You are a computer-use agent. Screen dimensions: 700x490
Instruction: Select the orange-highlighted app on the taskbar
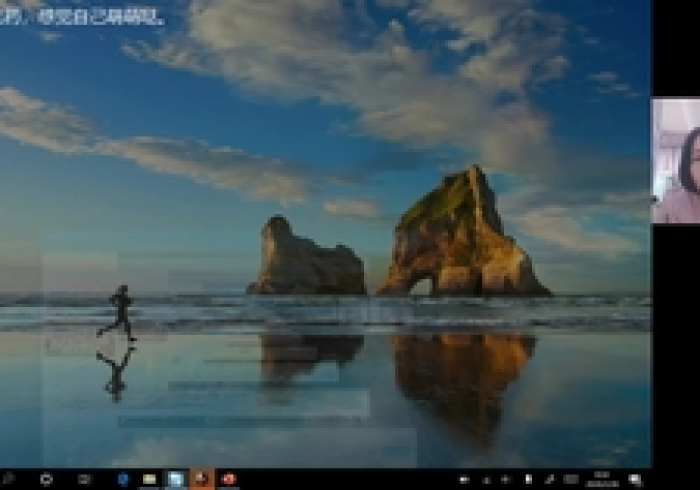tap(201, 480)
